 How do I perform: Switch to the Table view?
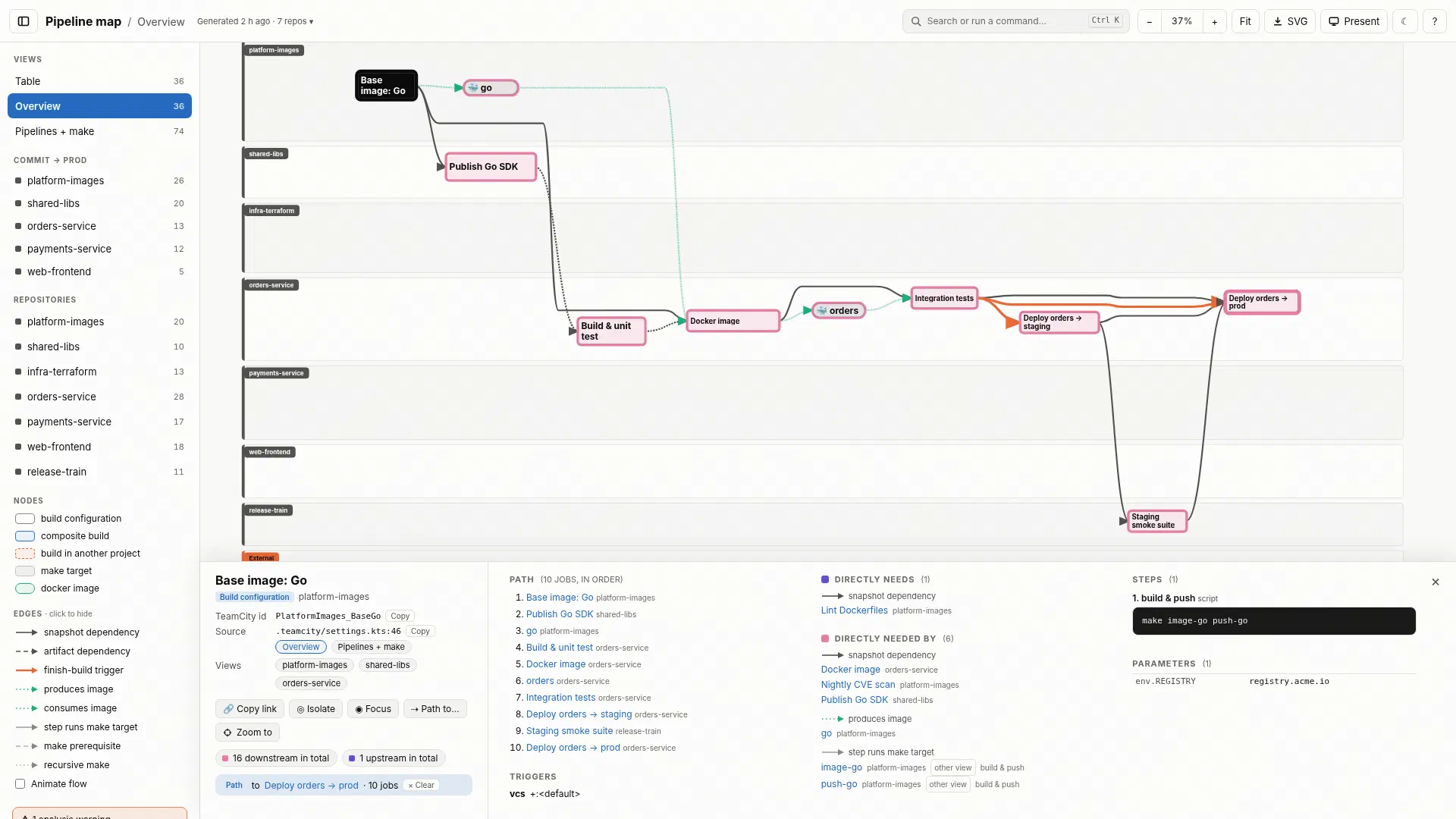pos(99,81)
